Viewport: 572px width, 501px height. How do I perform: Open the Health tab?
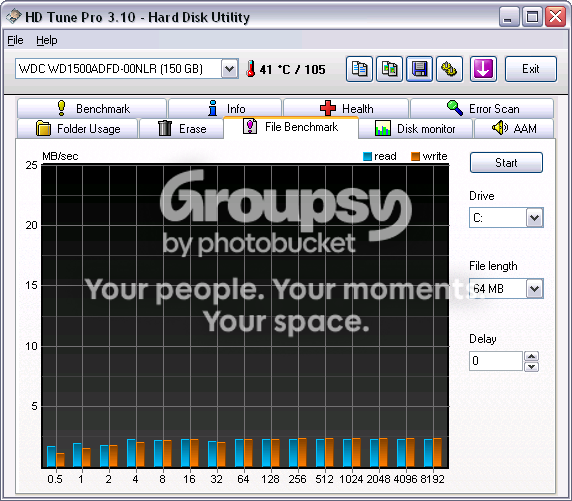(x=346, y=108)
